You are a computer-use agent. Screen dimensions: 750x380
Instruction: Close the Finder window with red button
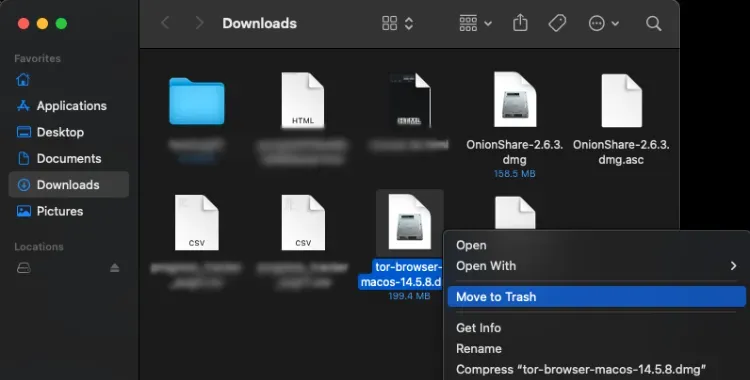[23, 23]
